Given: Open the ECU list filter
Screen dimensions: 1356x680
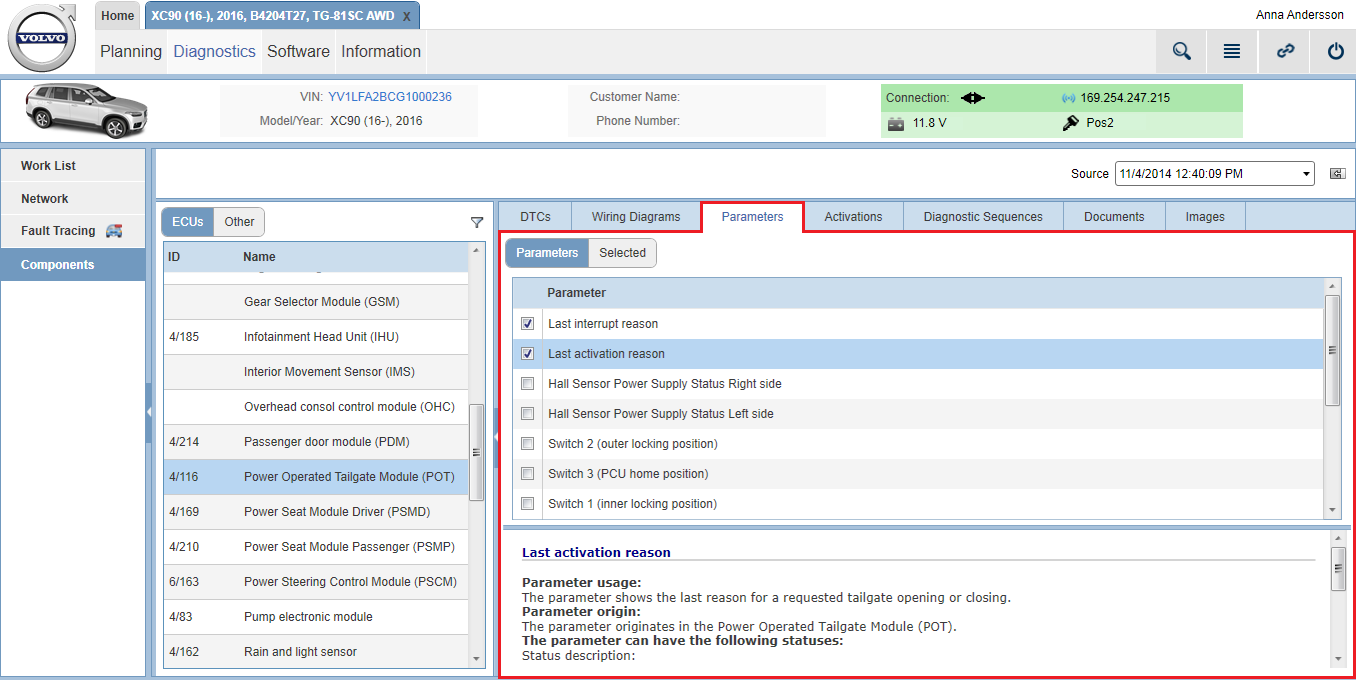Looking at the screenshot, I should tap(477, 222).
